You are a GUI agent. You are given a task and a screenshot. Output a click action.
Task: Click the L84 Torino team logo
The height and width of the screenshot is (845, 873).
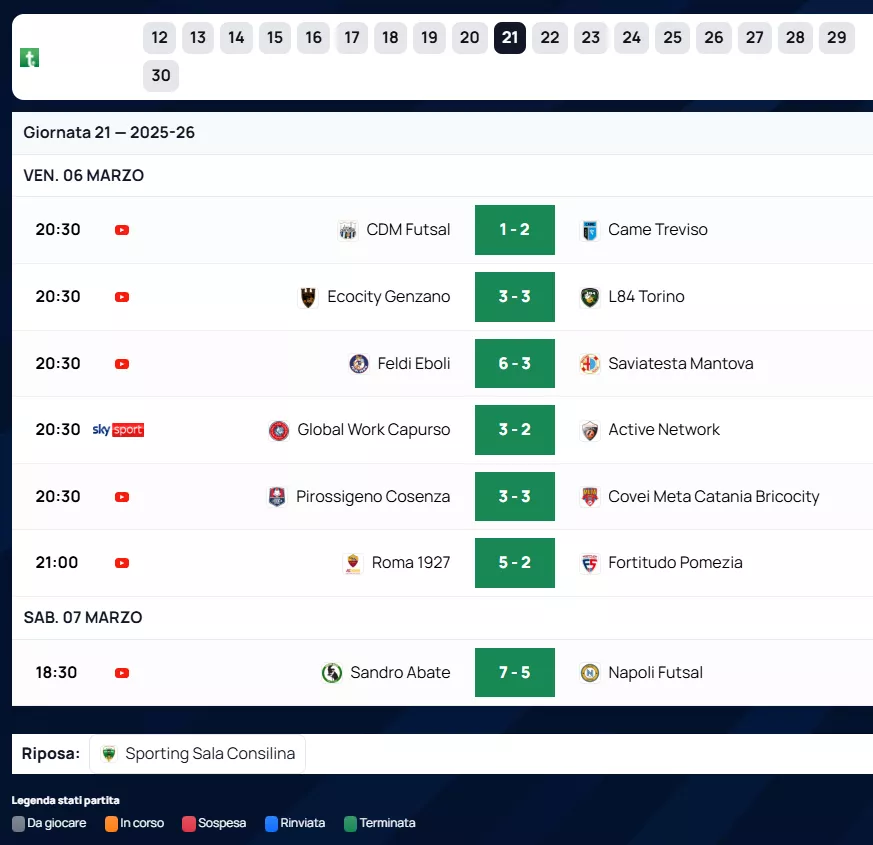(x=590, y=297)
